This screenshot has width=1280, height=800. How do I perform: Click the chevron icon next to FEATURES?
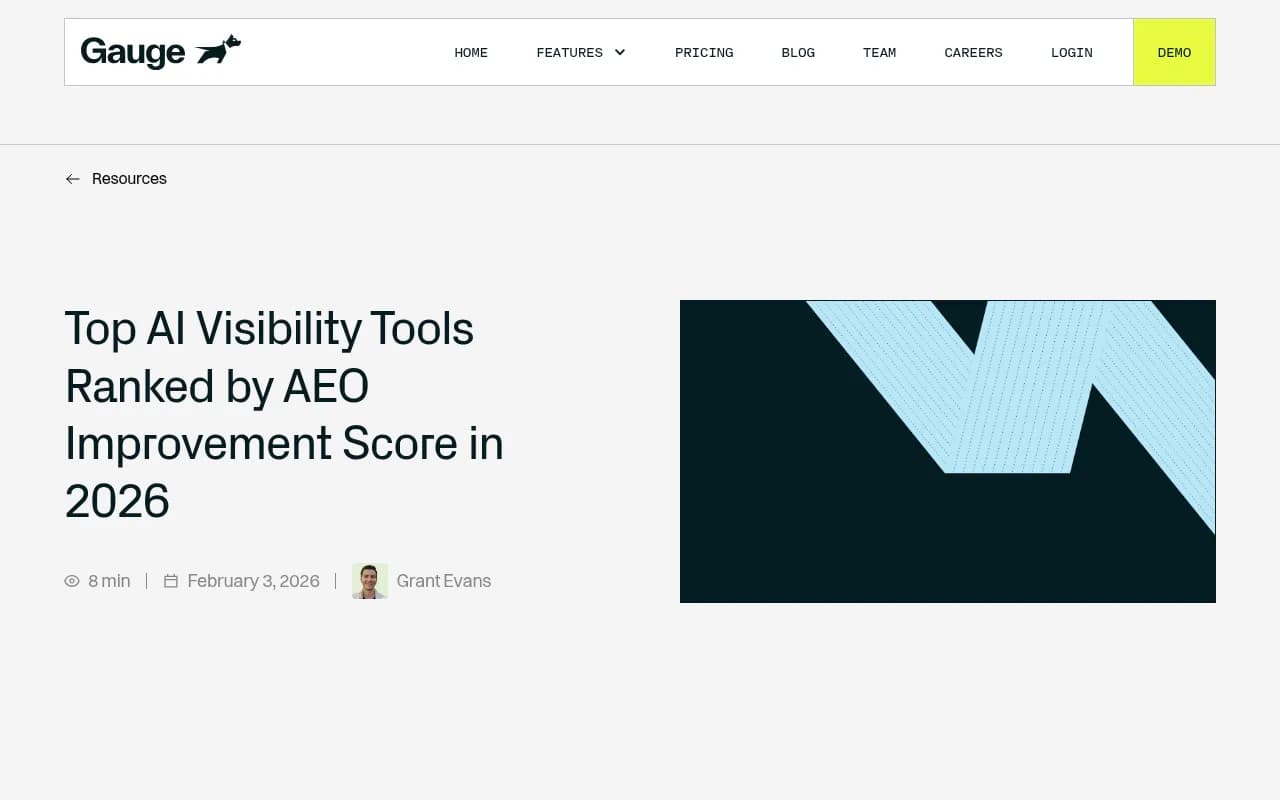pyautogui.click(x=620, y=52)
